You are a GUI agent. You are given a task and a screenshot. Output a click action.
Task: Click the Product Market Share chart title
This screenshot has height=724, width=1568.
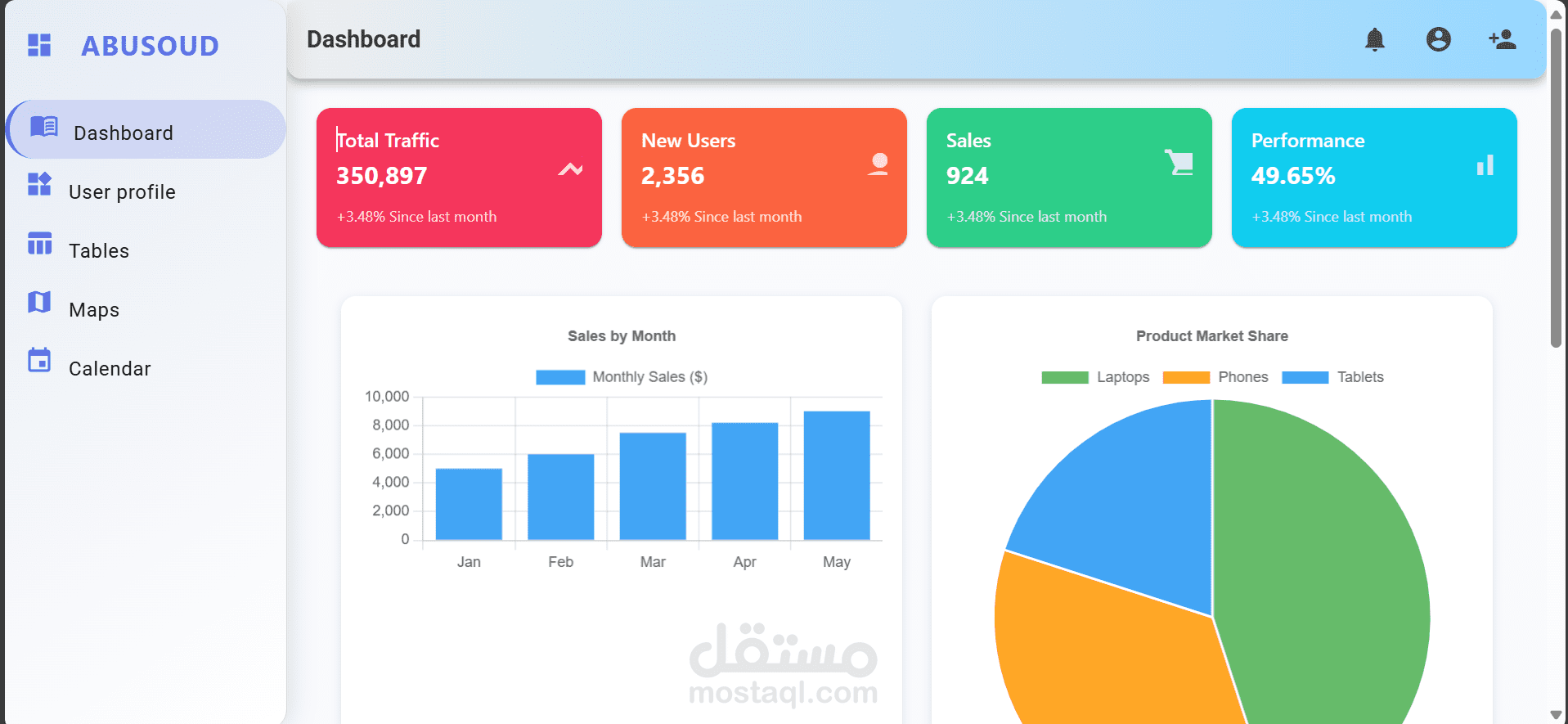1212,336
